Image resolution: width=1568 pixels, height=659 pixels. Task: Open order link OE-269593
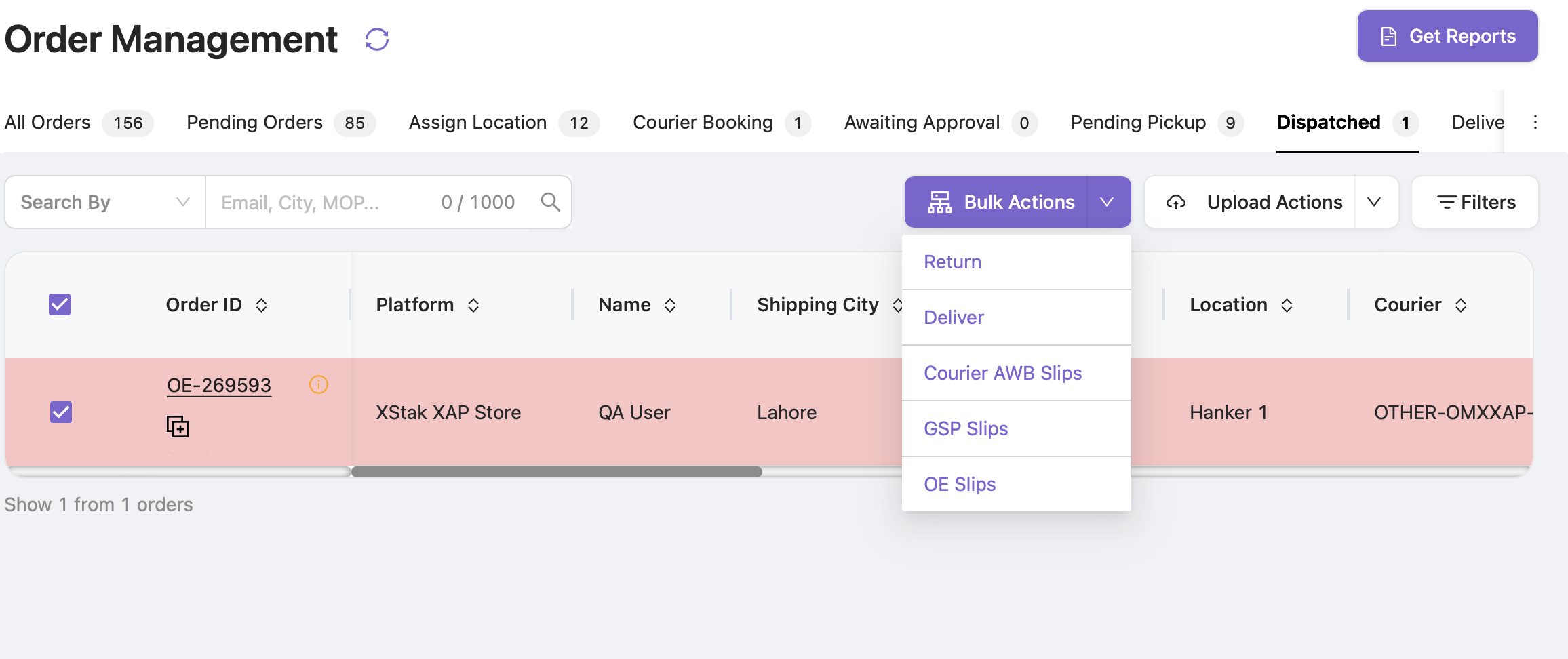tap(219, 385)
